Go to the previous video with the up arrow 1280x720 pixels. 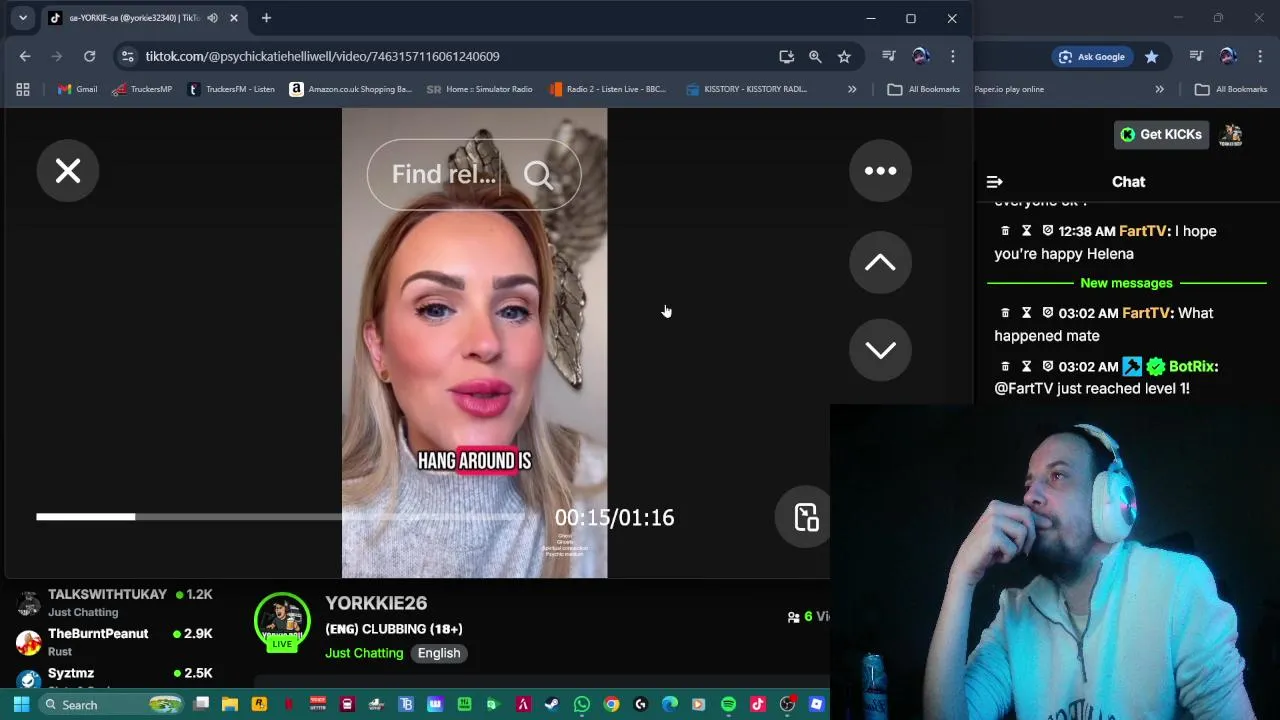coord(880,263)
